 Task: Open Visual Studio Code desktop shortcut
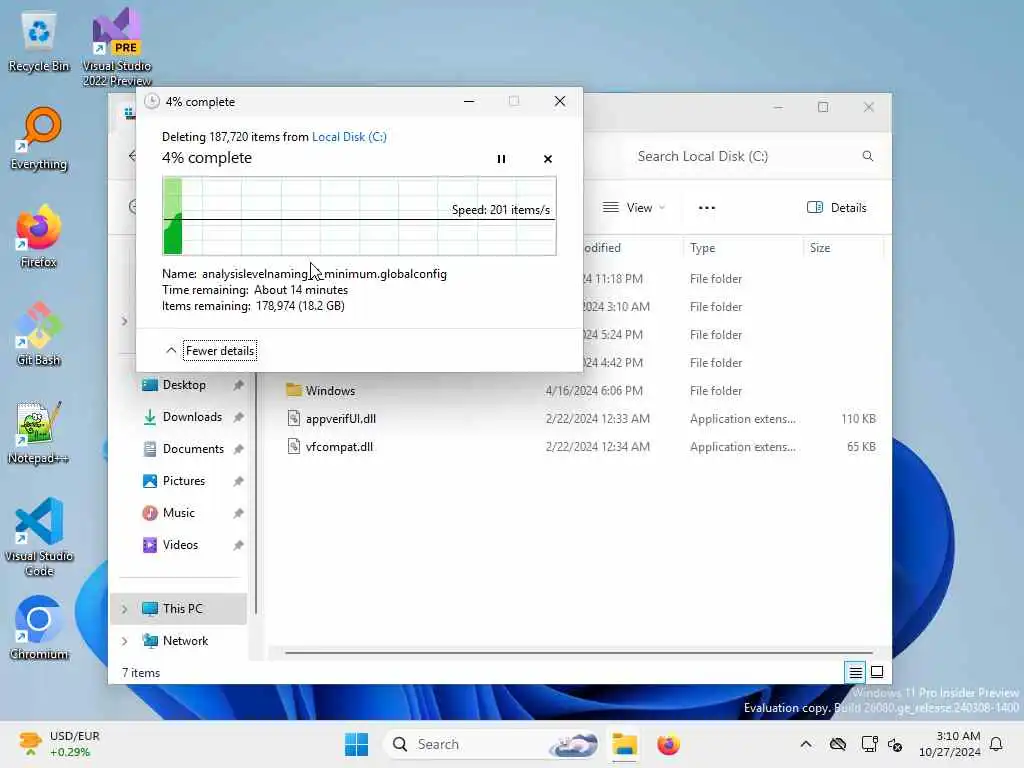[x=39, y=537]
